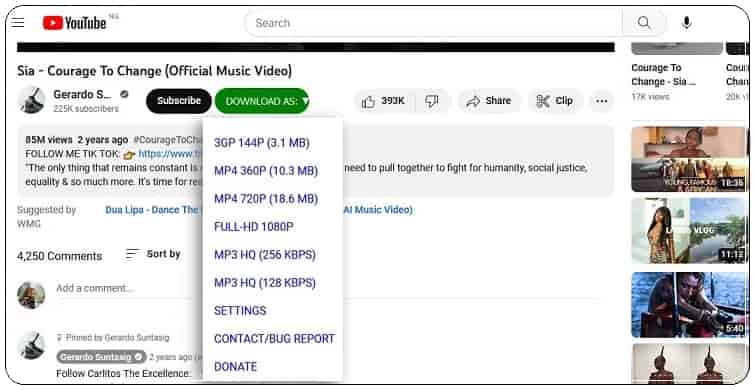
Task: Open the 18:36 sidebar video thumbnail
Action: point(689,159)
